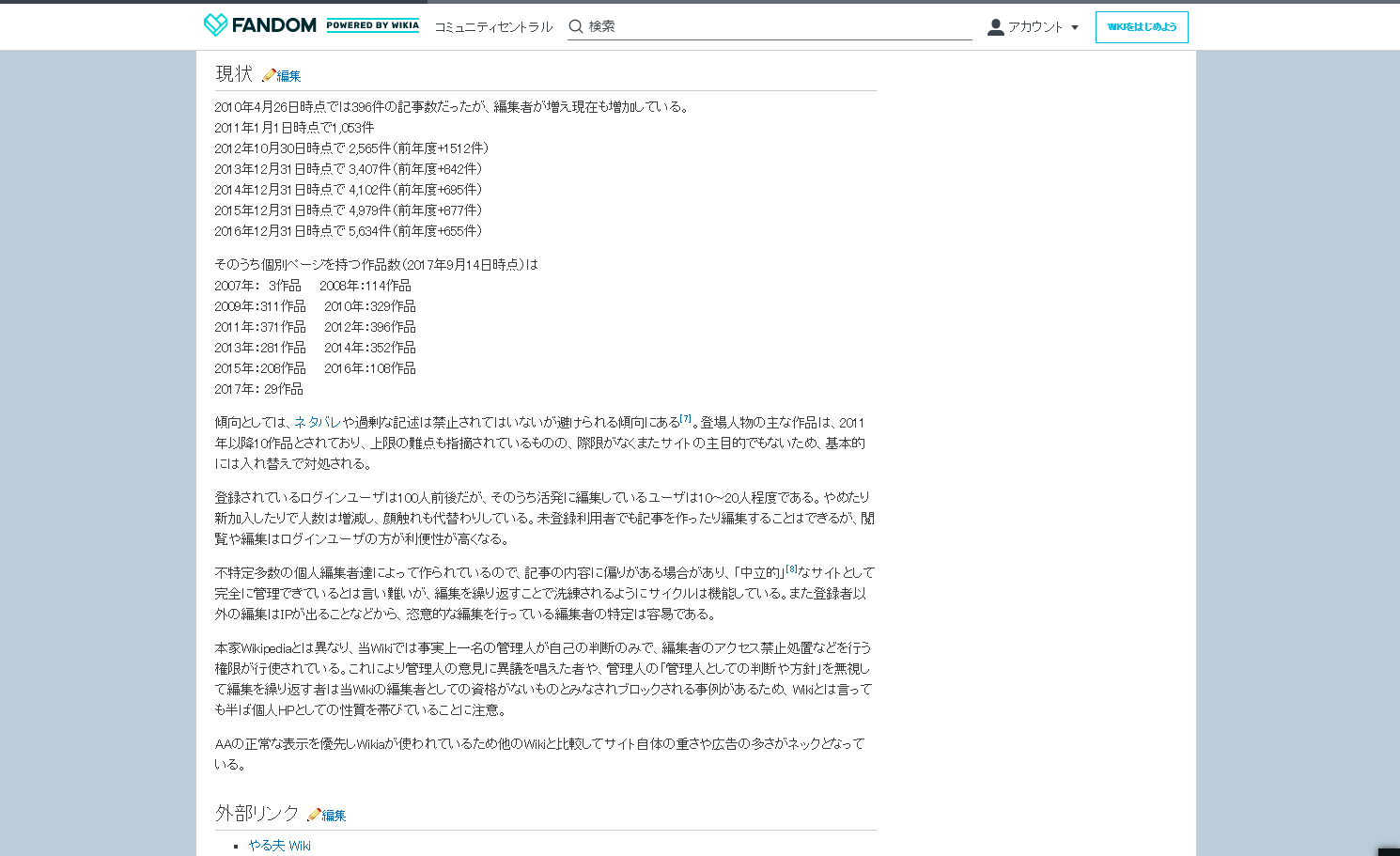The height and width of the screenshot is (856, 1400).
Task: Click the line 2016年12月31日時点で 5,634件
Action: point(349,231)
